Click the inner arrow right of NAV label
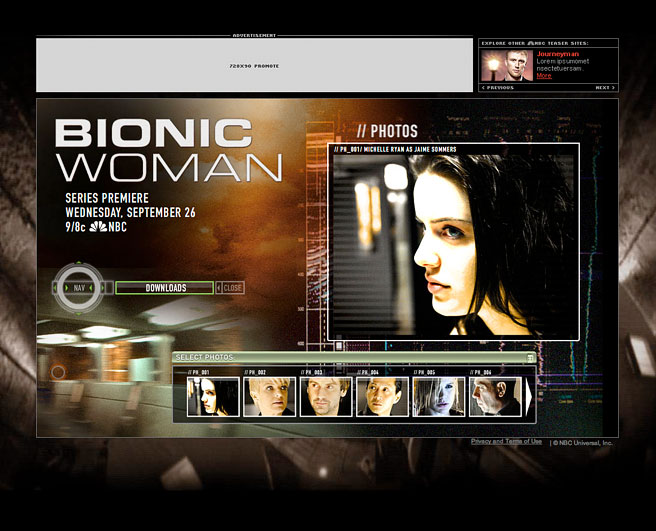 pos(91,288)
